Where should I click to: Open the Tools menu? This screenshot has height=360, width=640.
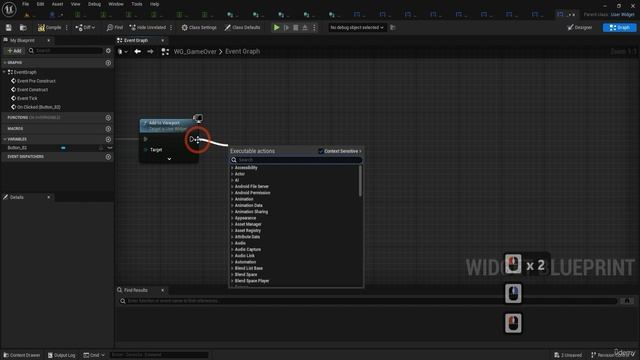(137, 4)
